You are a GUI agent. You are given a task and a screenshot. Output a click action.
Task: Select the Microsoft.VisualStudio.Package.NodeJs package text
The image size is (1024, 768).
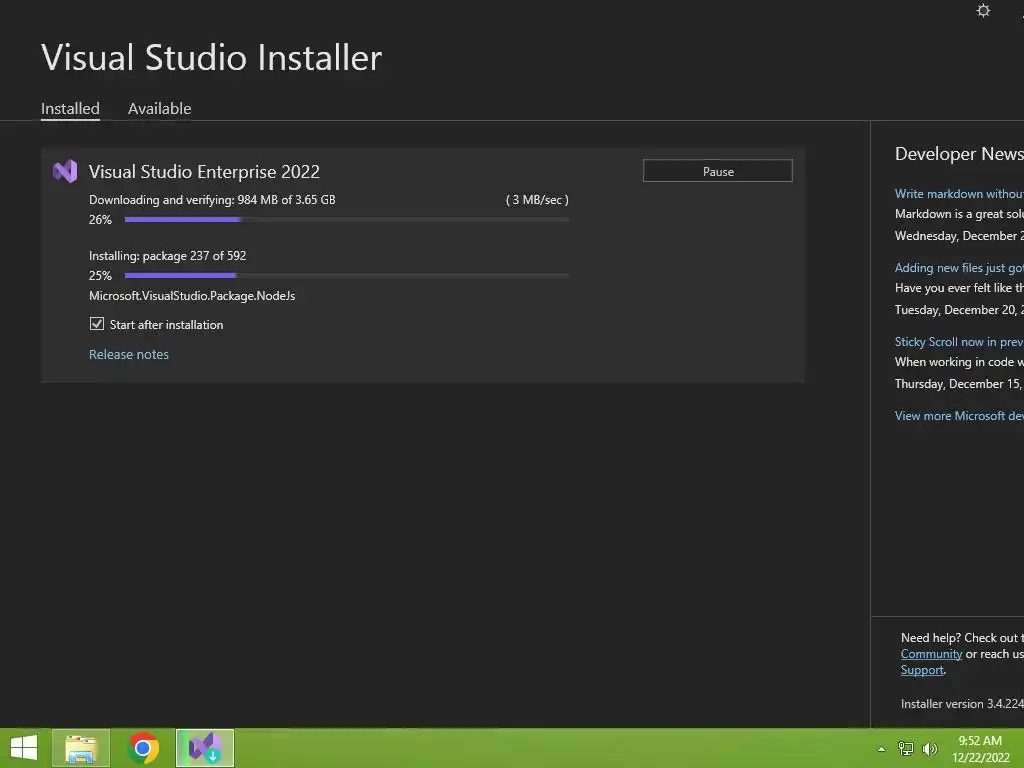(x=192, y=296)
